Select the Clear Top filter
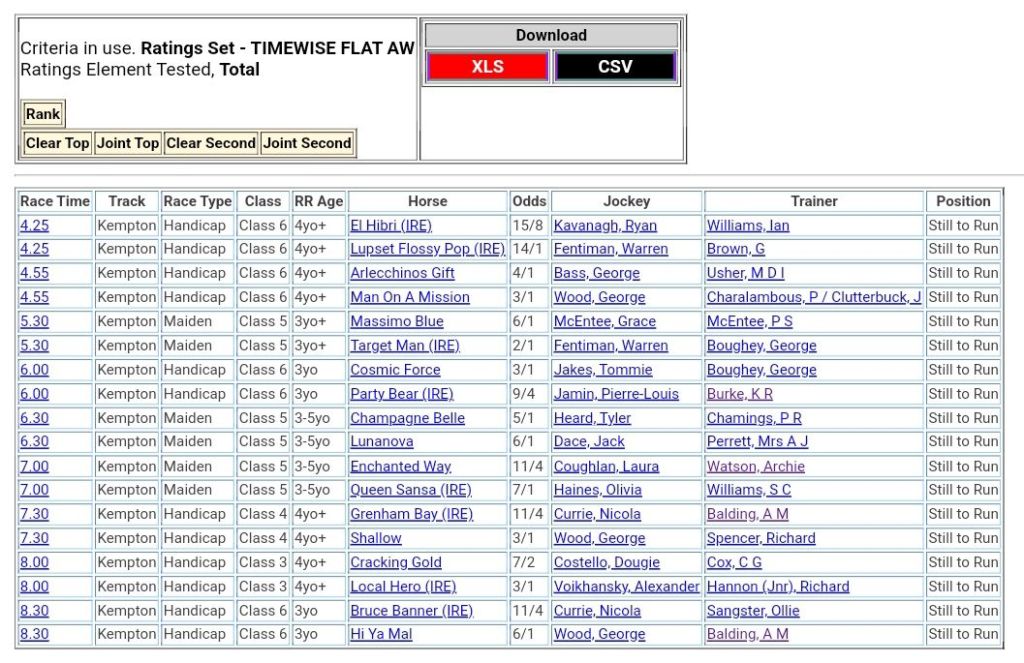This screenshot has height=663, width=1024. 57,143
